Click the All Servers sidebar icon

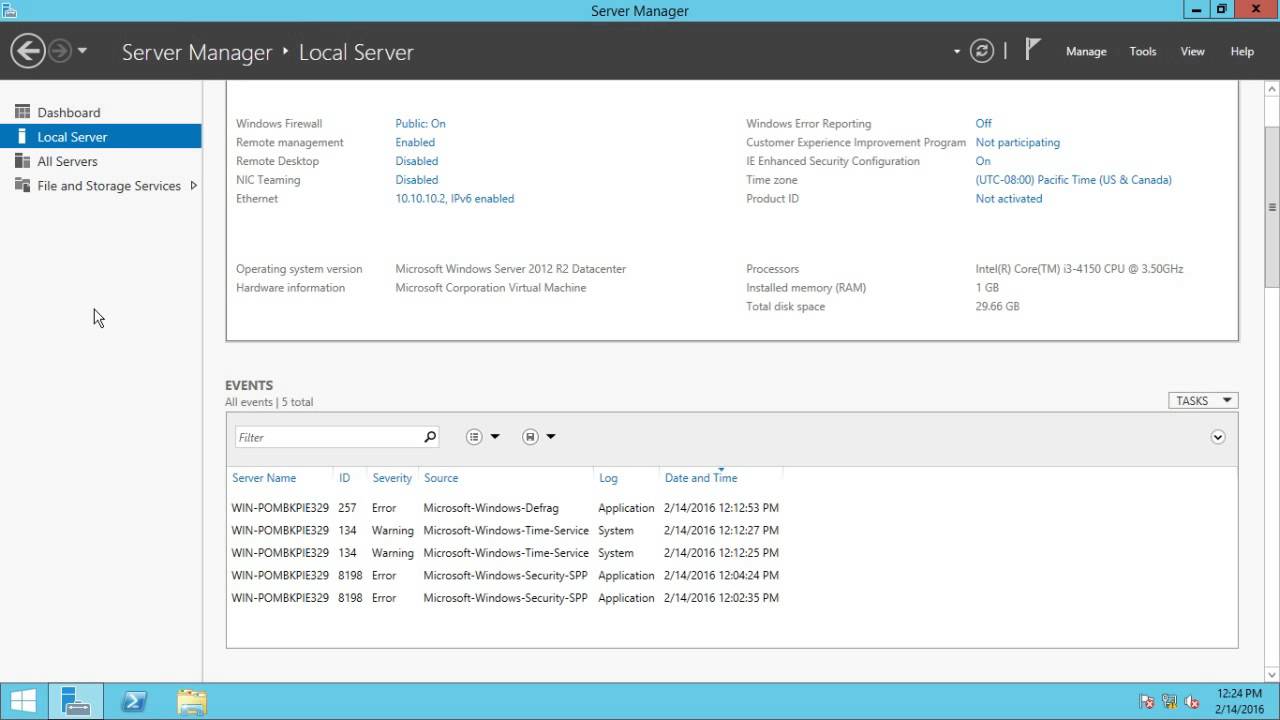point(22,161)
